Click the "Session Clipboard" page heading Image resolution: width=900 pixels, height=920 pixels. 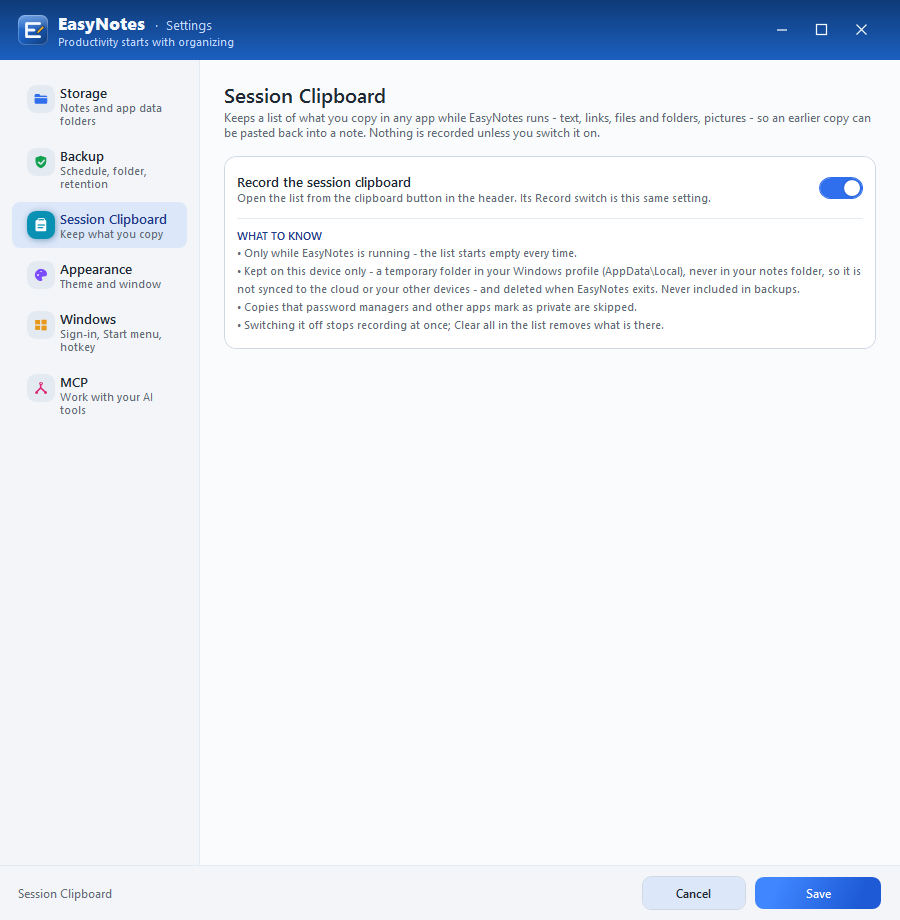coord(304,96)
